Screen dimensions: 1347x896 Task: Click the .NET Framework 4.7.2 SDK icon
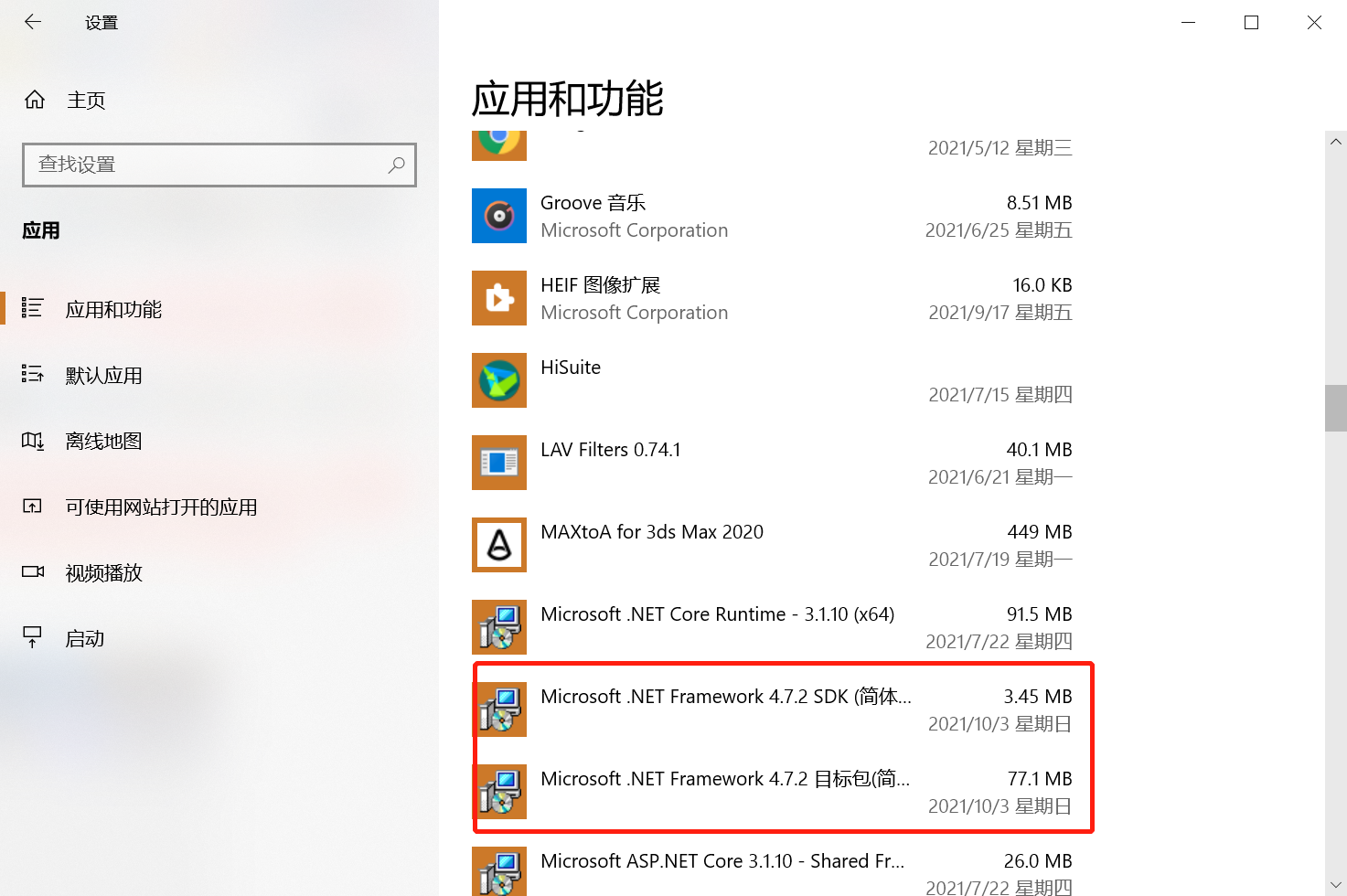tap(499, 709)
